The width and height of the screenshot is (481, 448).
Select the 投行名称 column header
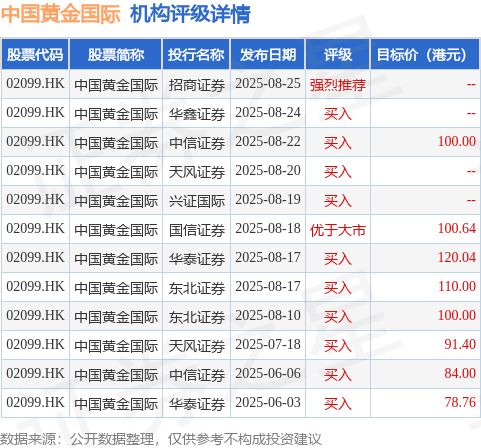click(x=196, y=54)
